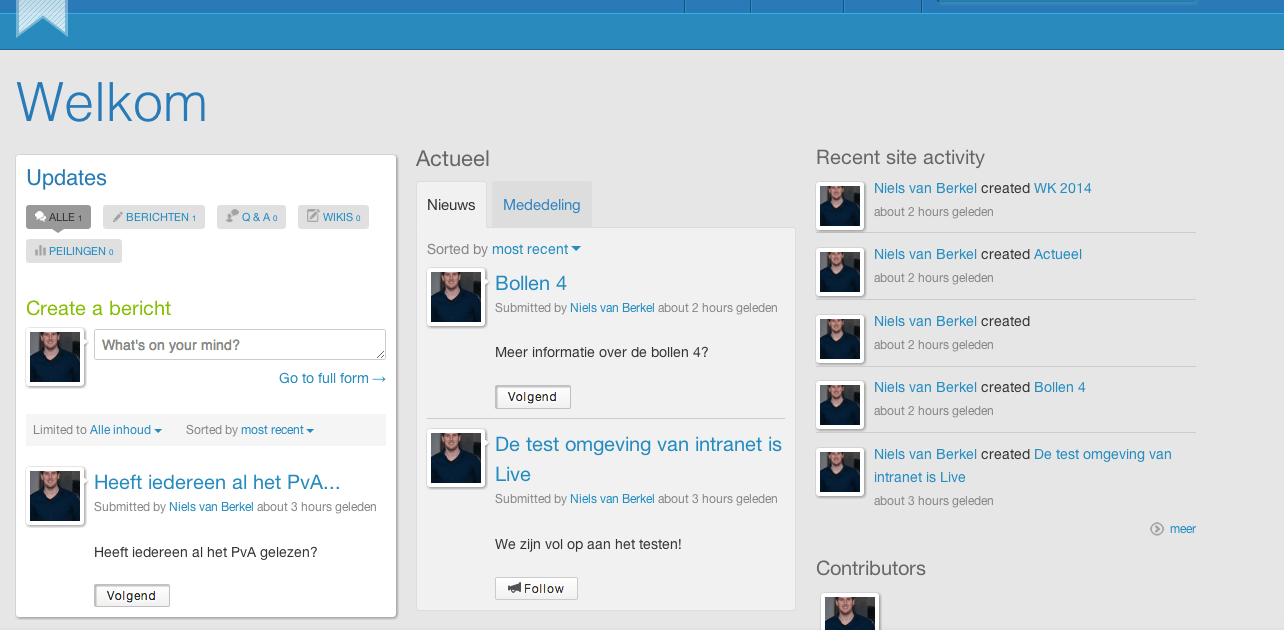Click the megaphone Follow icon
The width and height of the screenshot is (1284, 630).
[515, 588]
